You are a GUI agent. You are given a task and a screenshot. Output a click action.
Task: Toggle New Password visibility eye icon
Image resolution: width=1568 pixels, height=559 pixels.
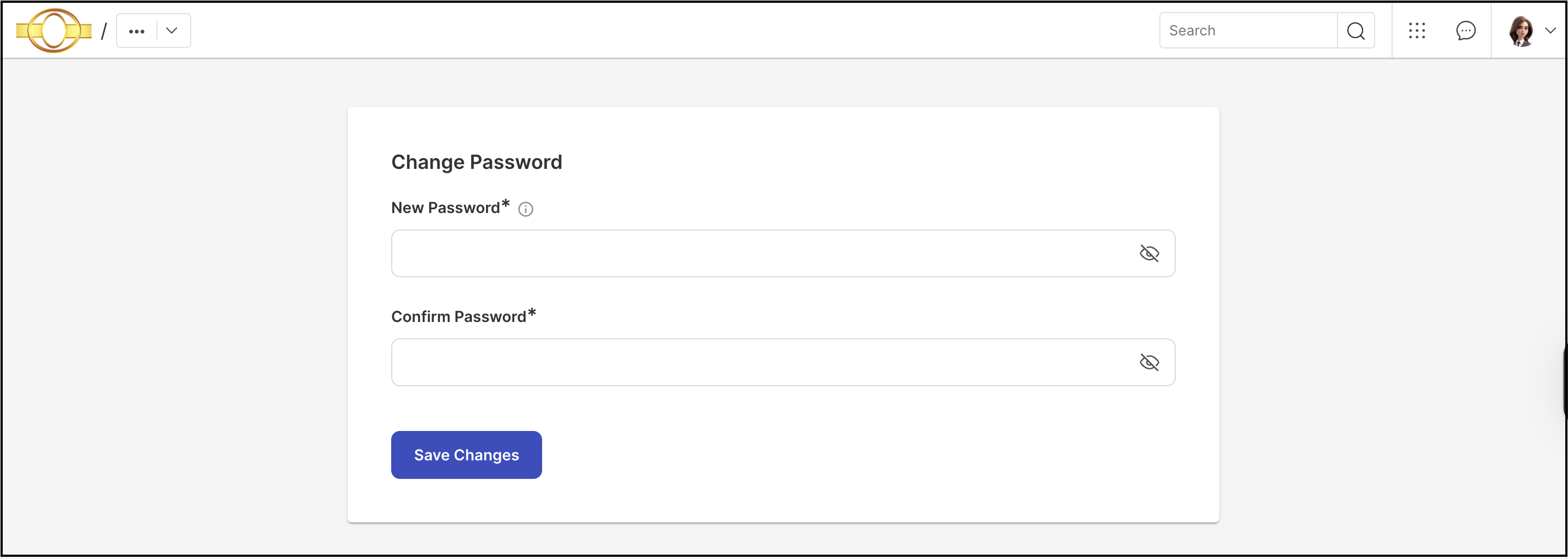point(1148,253)
